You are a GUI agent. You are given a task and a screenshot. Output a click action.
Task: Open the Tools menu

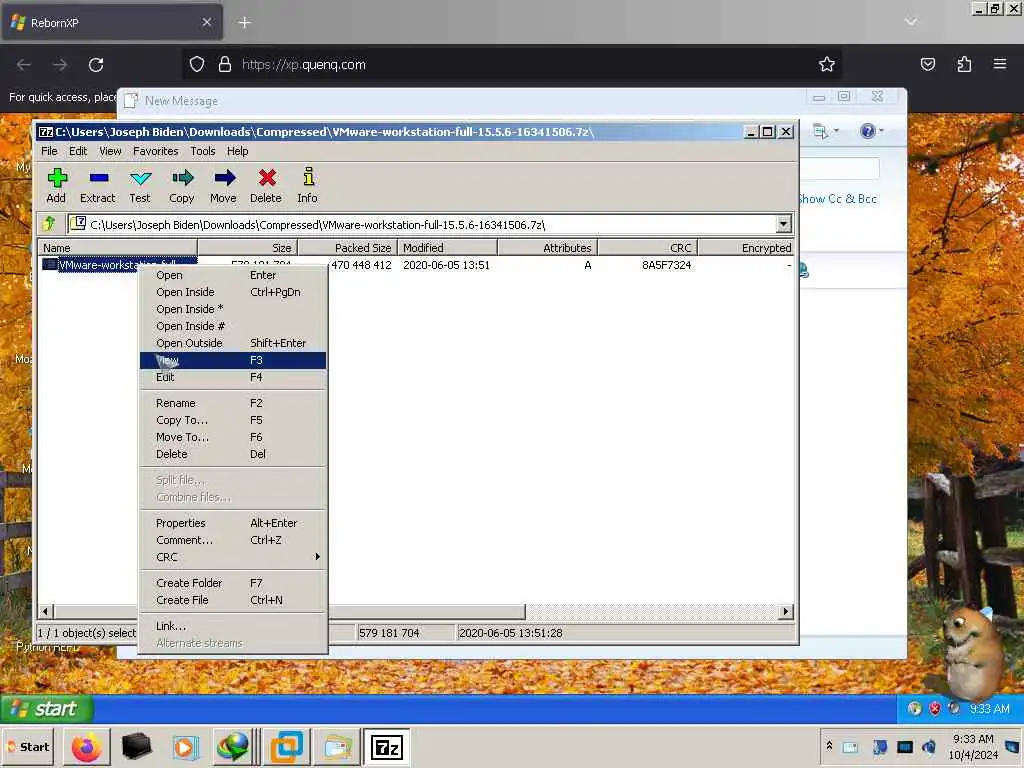[x=202, y=151]
